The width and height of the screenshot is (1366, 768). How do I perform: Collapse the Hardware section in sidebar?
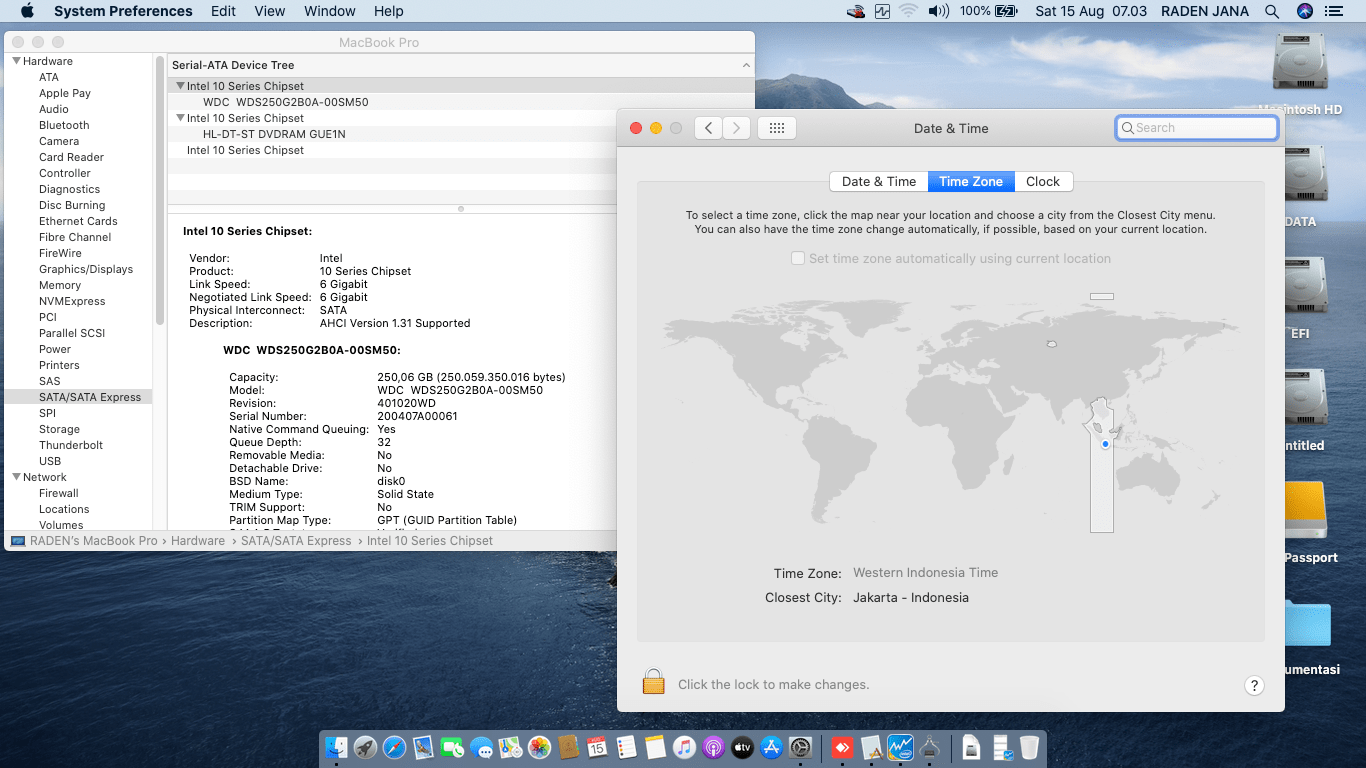click(16, 61)
